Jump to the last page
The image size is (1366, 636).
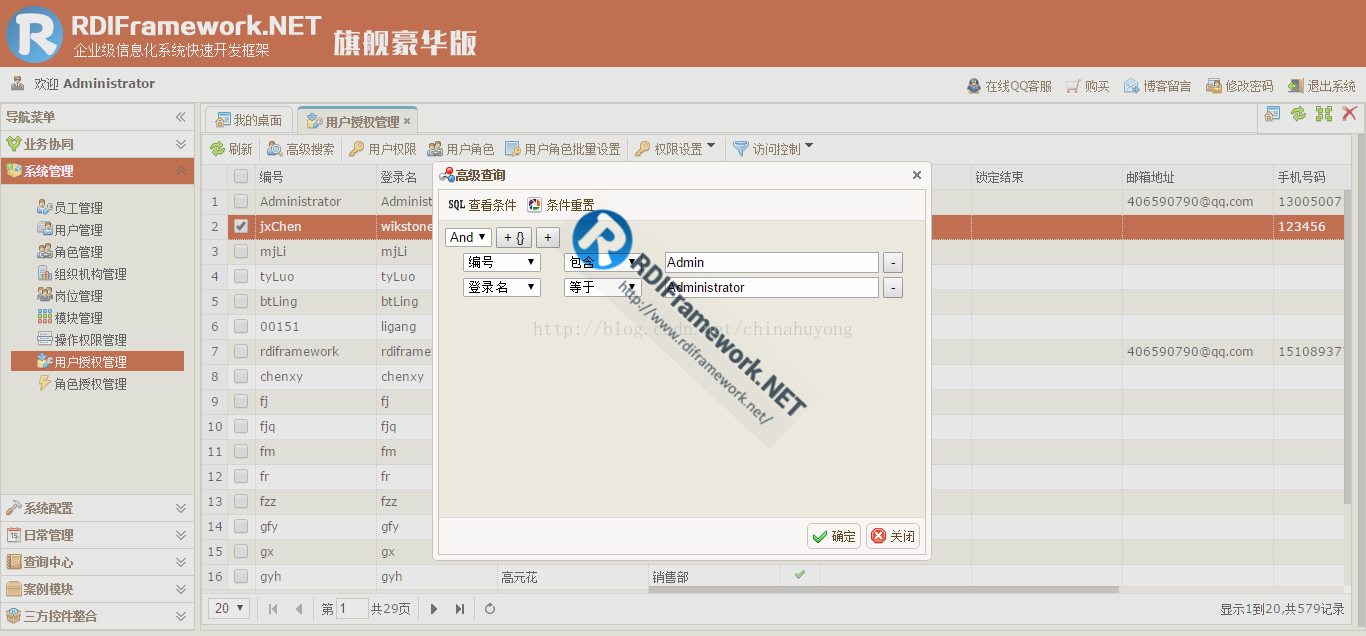tap(460, 608)
